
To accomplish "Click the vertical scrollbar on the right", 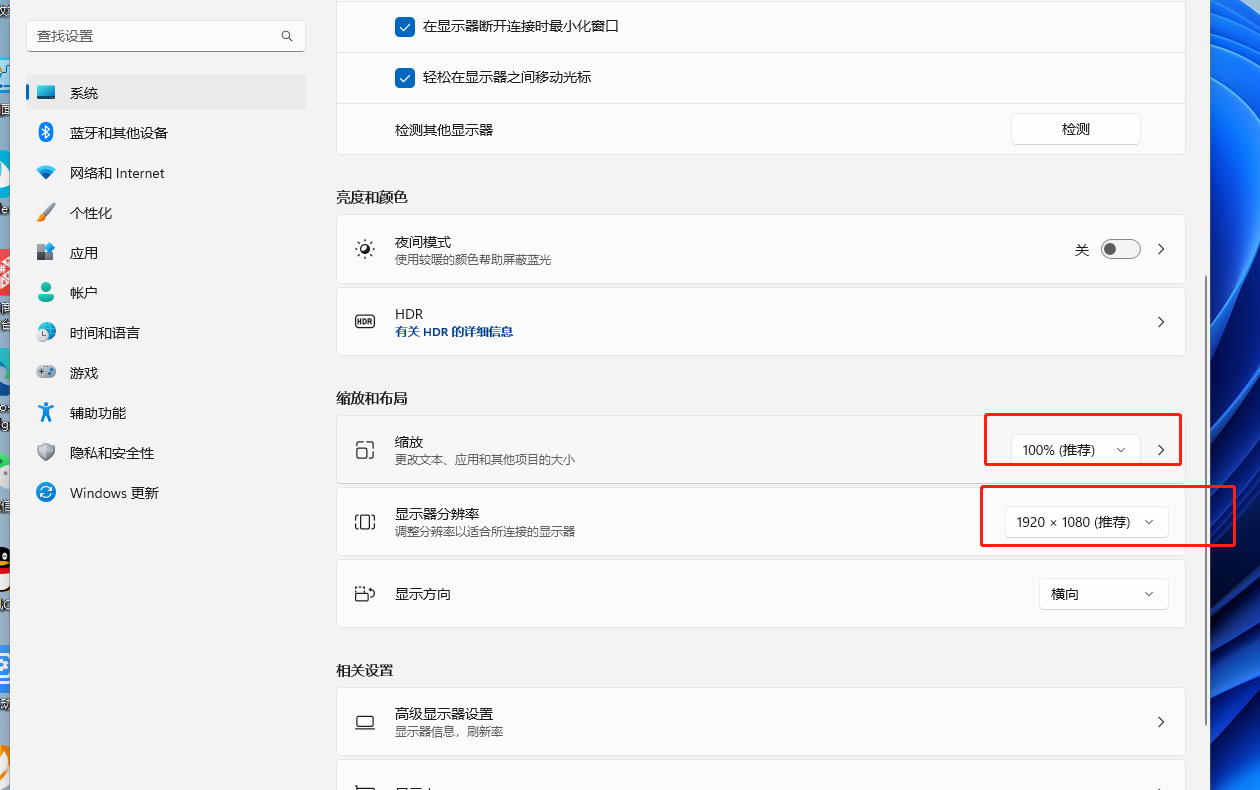I will coord(1208,500).
